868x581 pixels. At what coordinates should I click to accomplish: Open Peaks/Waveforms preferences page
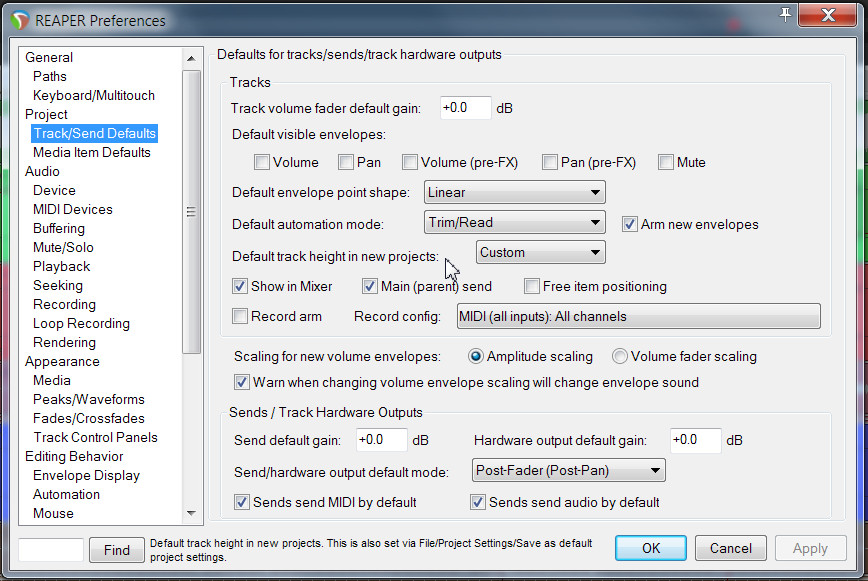(x=89, y=399)
